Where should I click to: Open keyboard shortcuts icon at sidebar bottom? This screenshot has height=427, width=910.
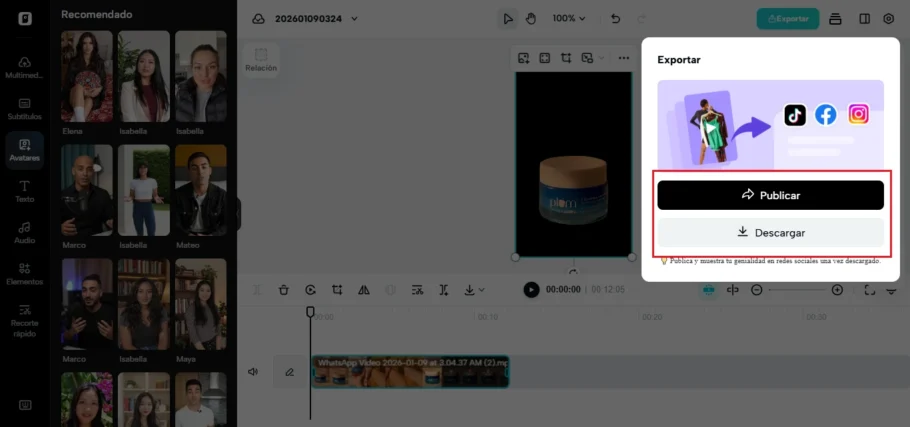coord(25,405)
